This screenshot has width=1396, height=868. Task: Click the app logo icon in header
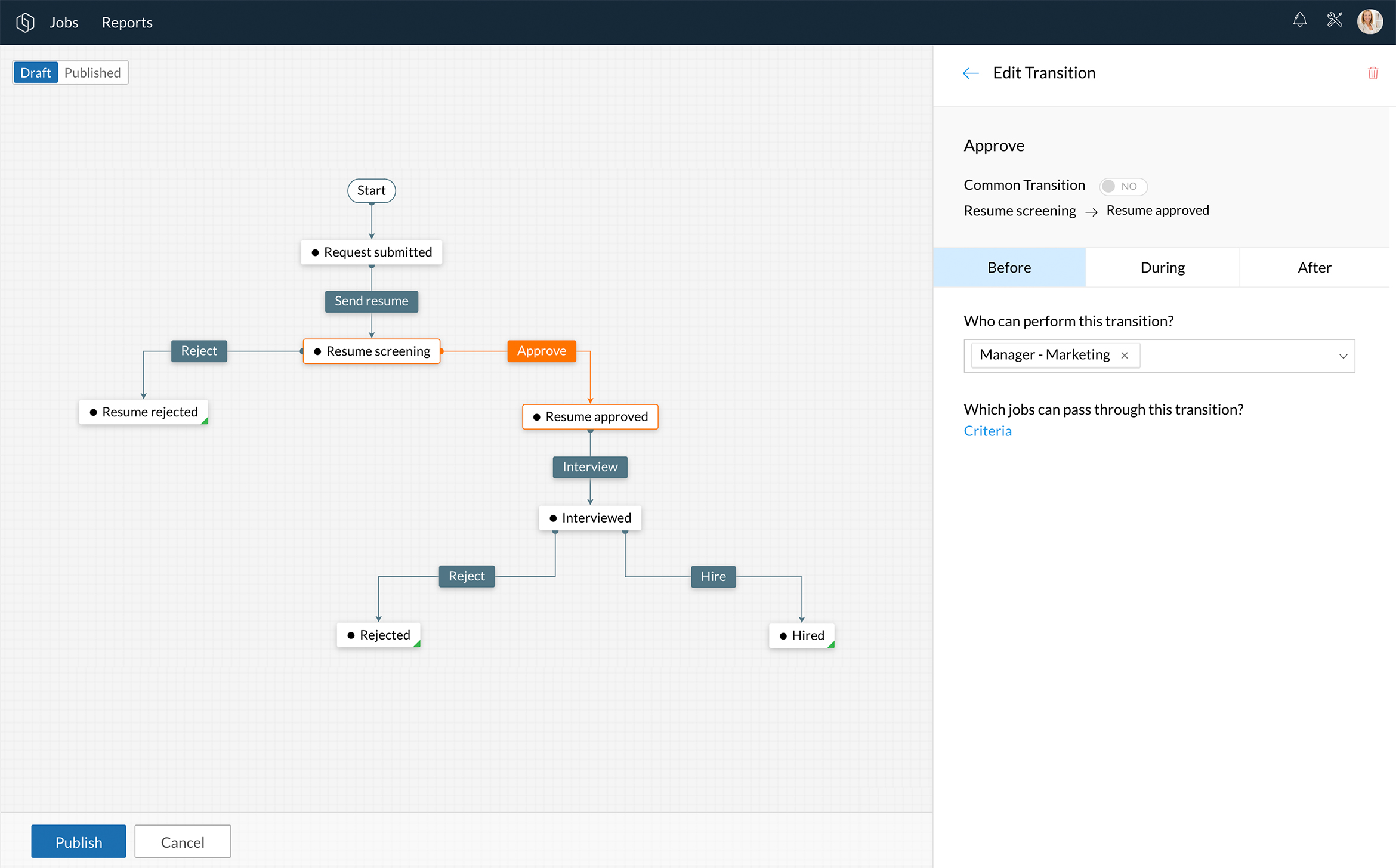(25, 23)
